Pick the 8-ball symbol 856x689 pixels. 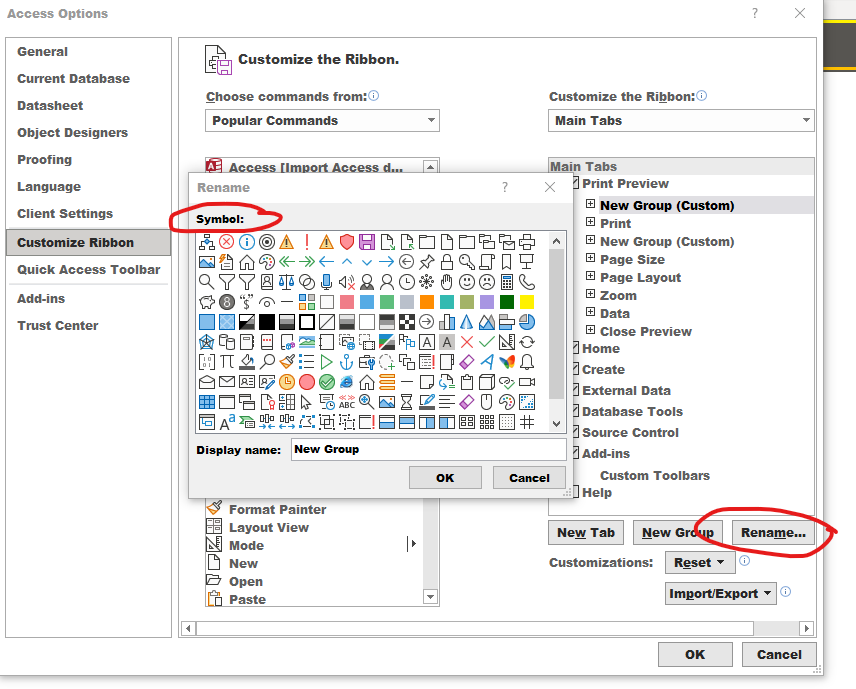tap(227, 302)
